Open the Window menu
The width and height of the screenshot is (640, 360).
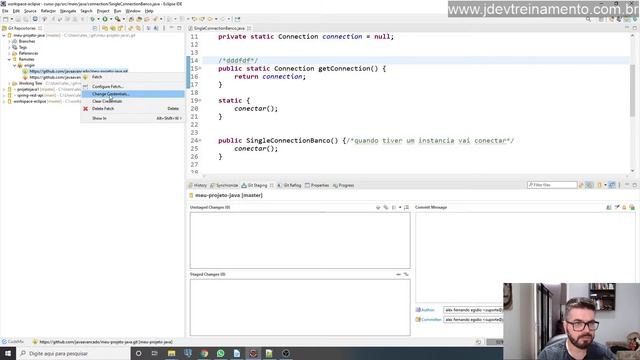point(133,11)
